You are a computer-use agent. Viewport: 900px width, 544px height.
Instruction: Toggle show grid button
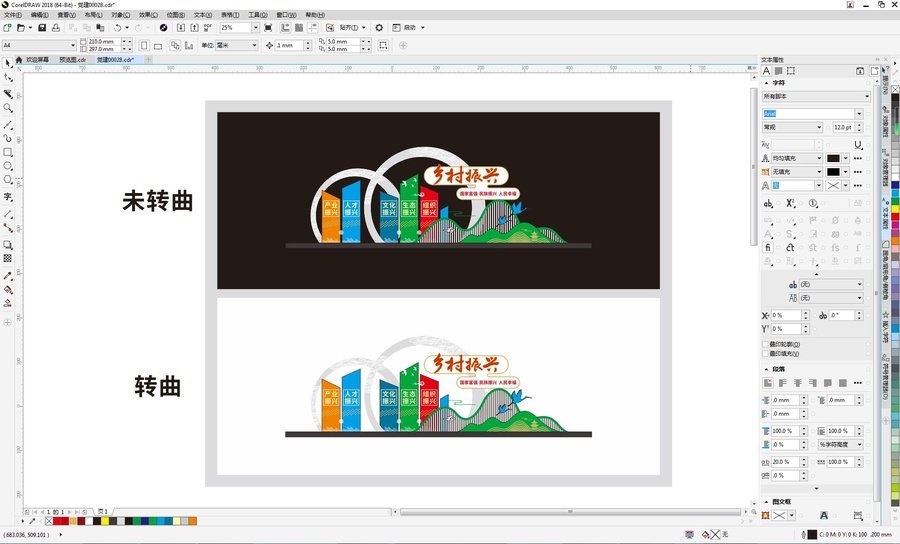tap(299, 28)
